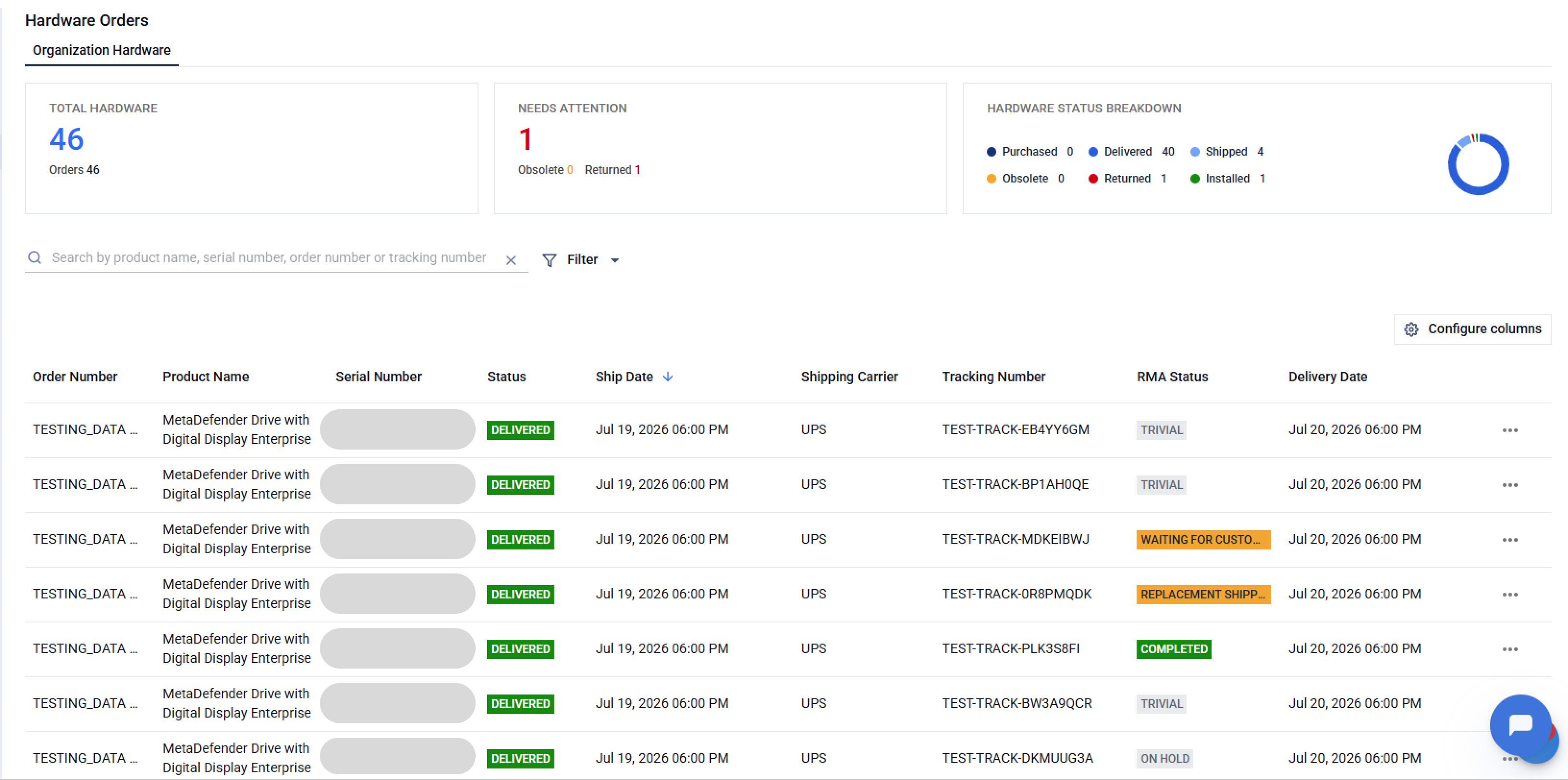Toggle Ship Date sort arrow
1568x780 pixels.
[x=667, y=377]
